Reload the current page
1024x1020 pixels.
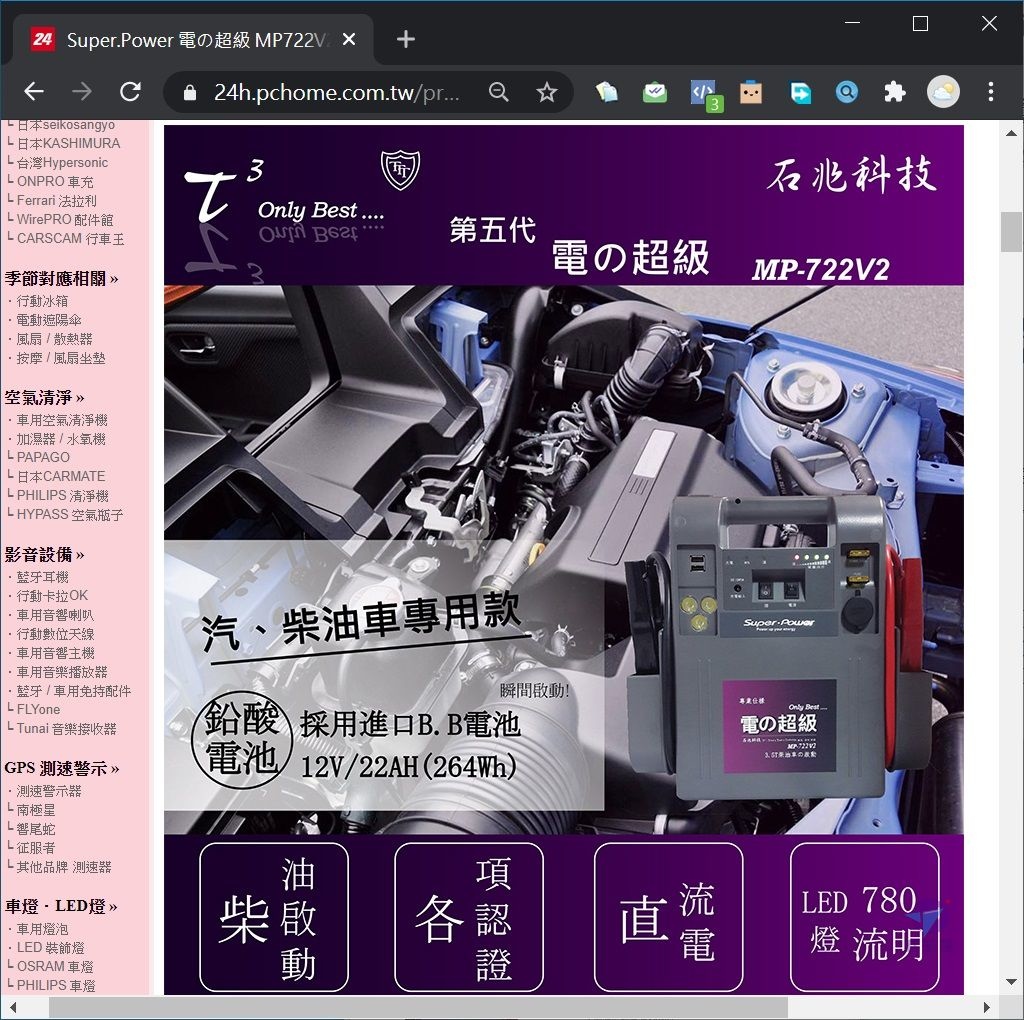point(131,92)
